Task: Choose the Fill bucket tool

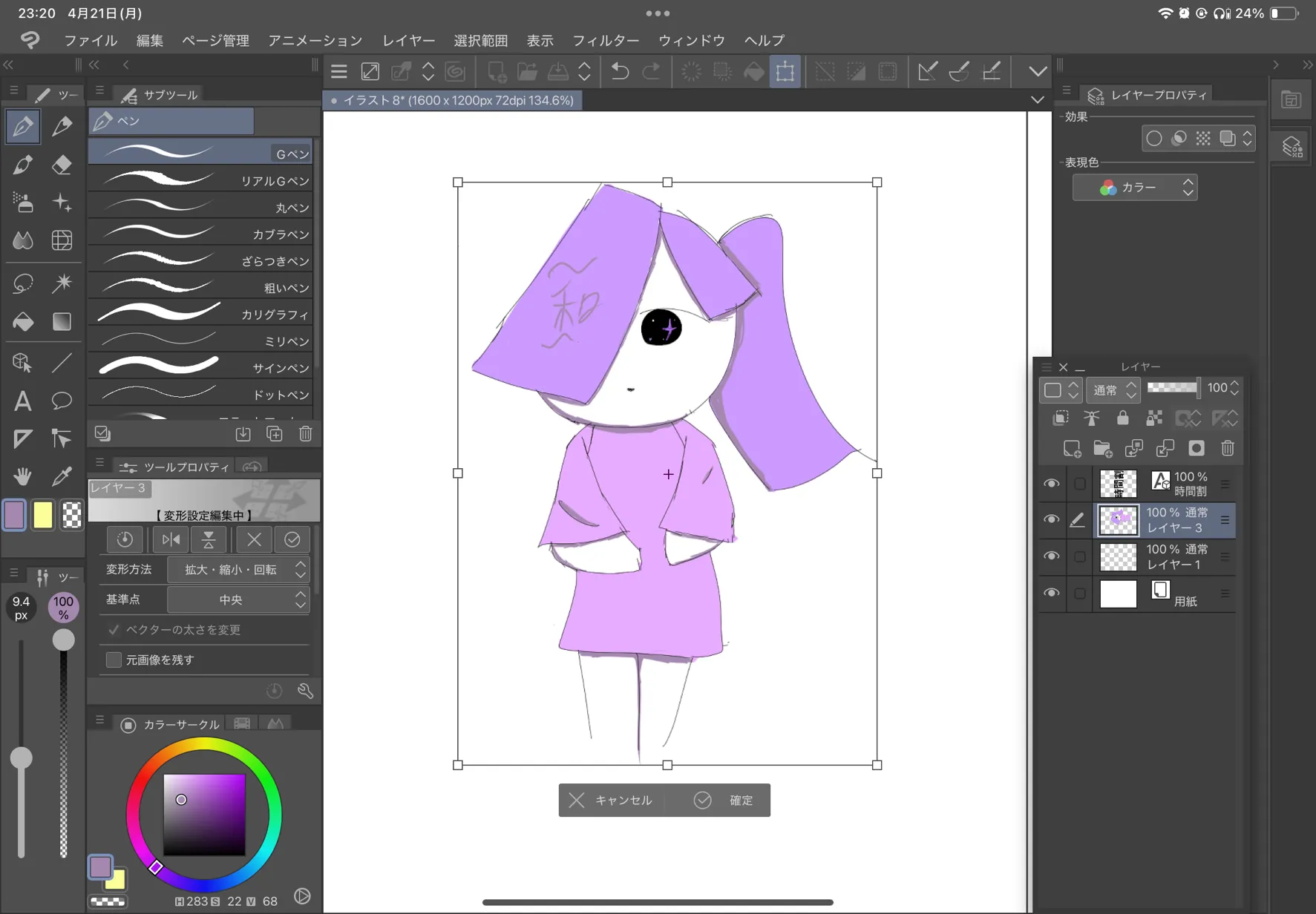Action: [22, 321]
